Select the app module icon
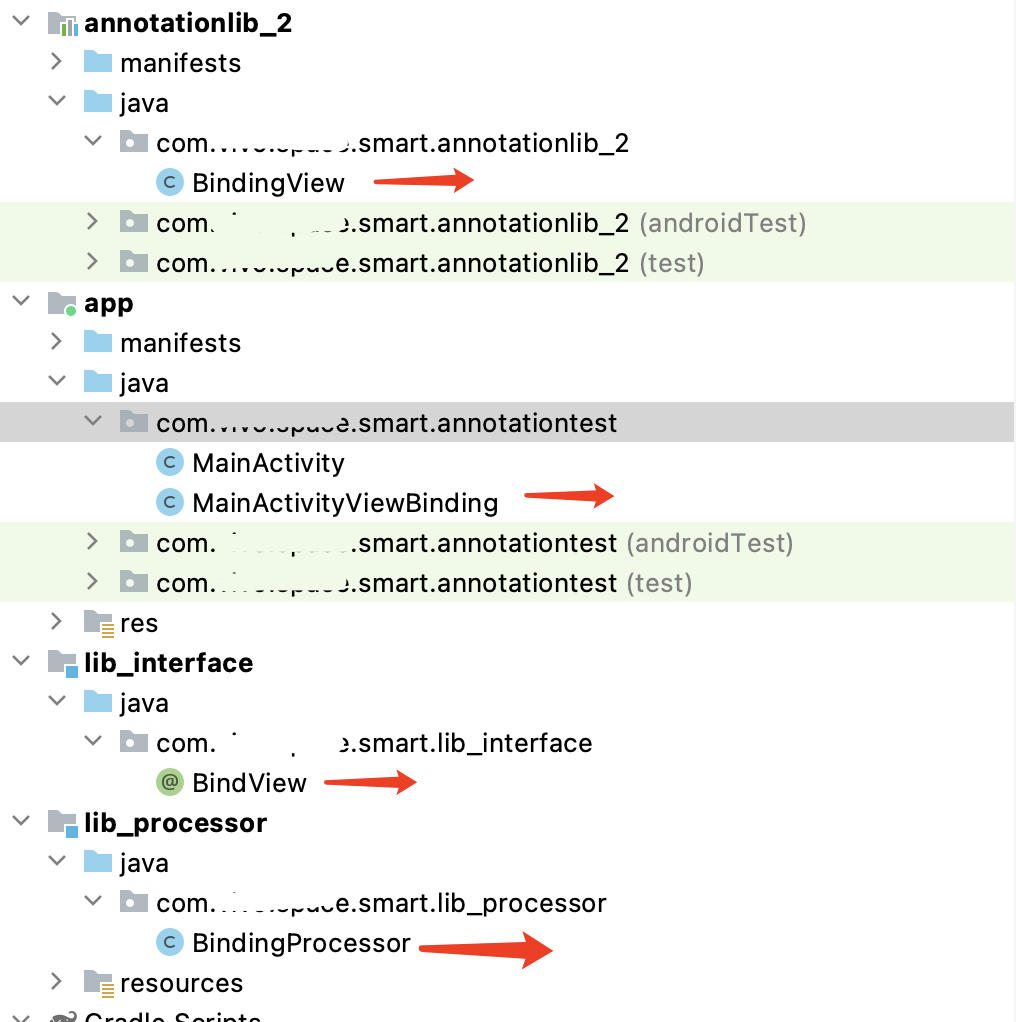 click(63, 304)
